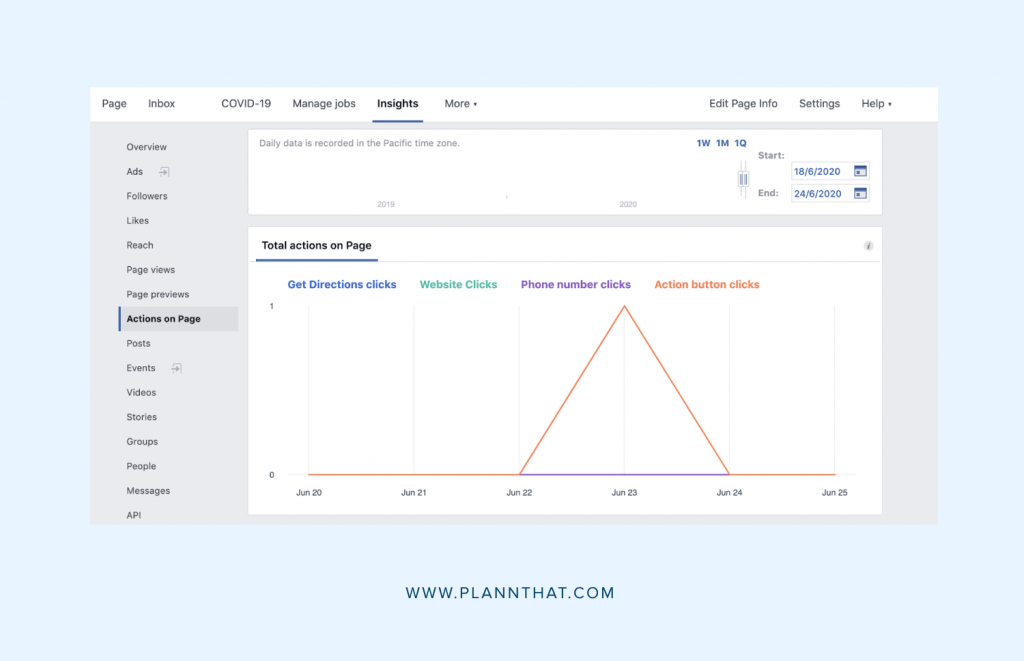Open Videos in the sidebar
This screenshot has height=661, width=1024.
click(141, 393)
